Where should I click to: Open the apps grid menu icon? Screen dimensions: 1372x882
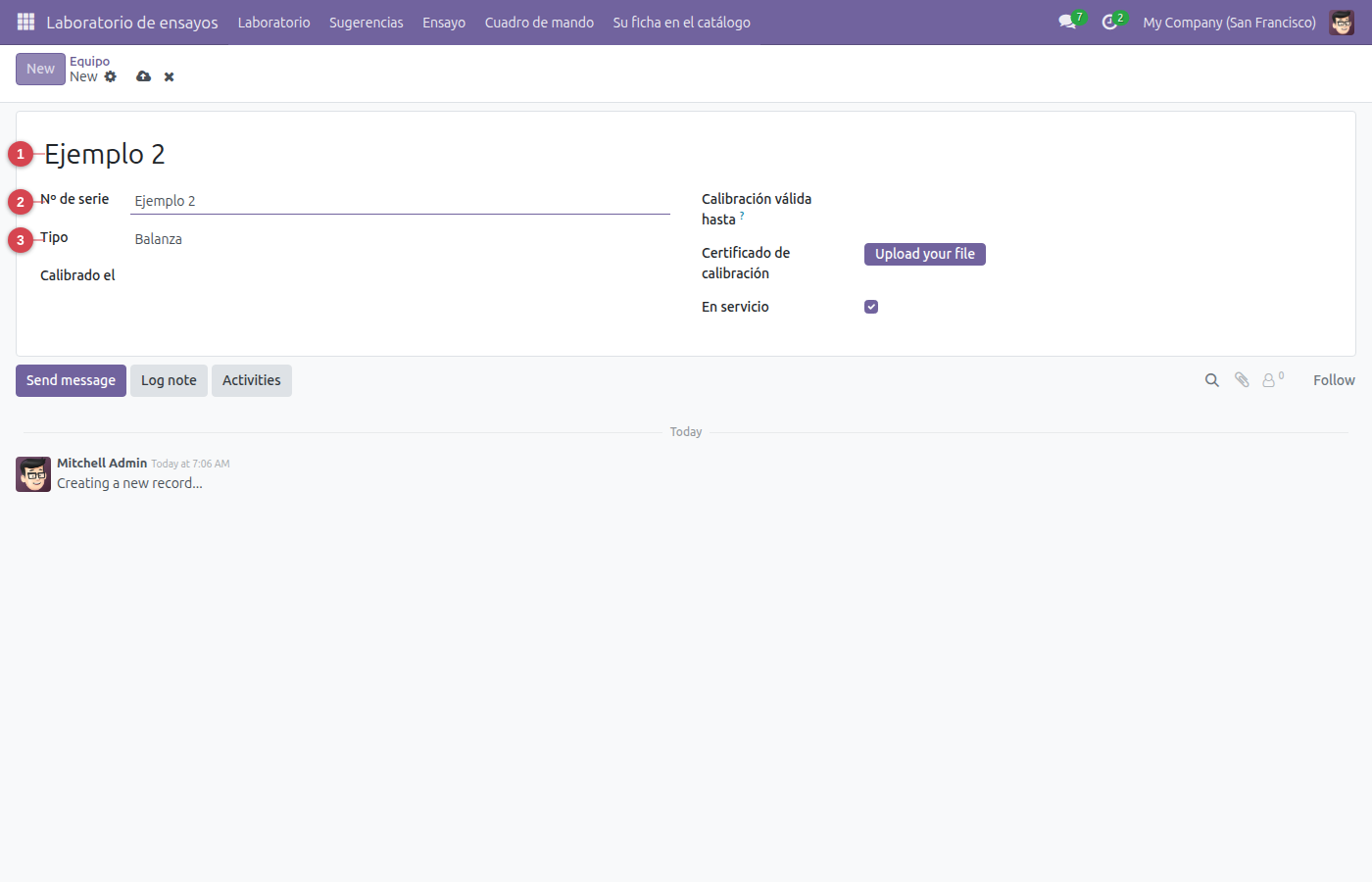26,22
